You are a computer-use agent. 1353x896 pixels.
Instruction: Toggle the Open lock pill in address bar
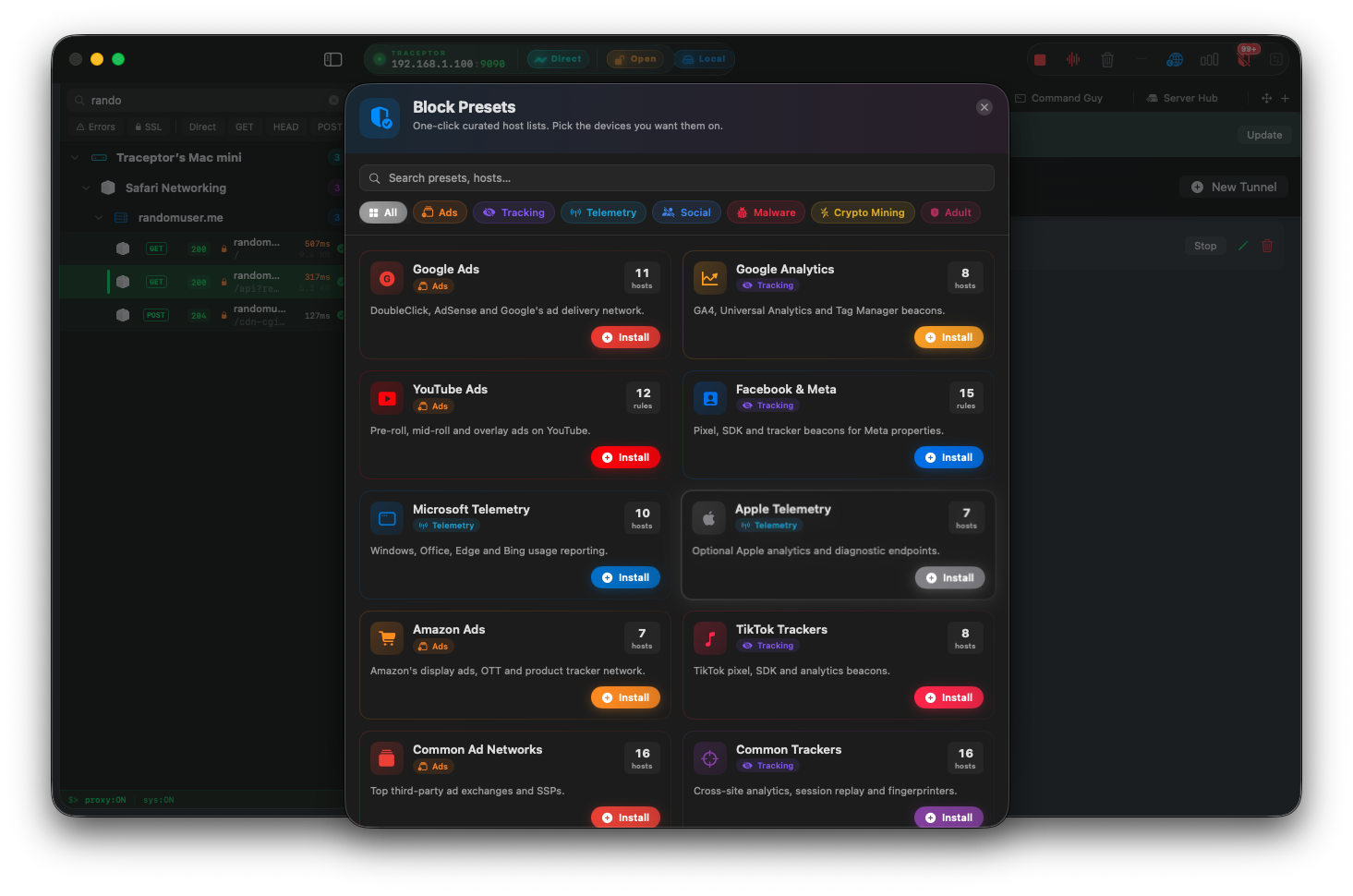[634, 59]
